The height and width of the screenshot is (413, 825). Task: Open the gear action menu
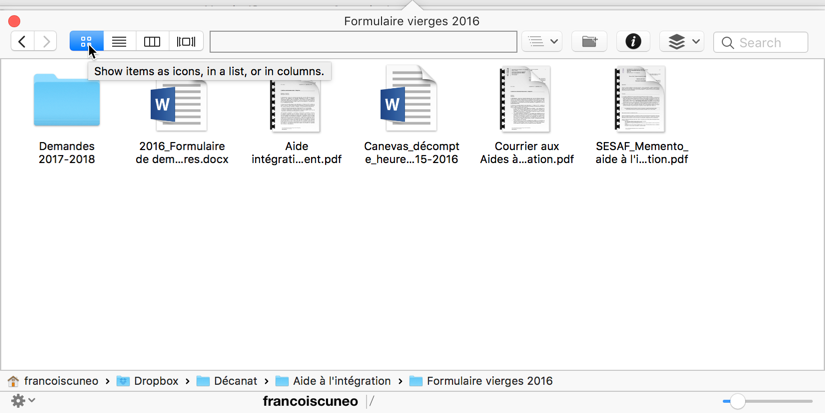point(22,401)
